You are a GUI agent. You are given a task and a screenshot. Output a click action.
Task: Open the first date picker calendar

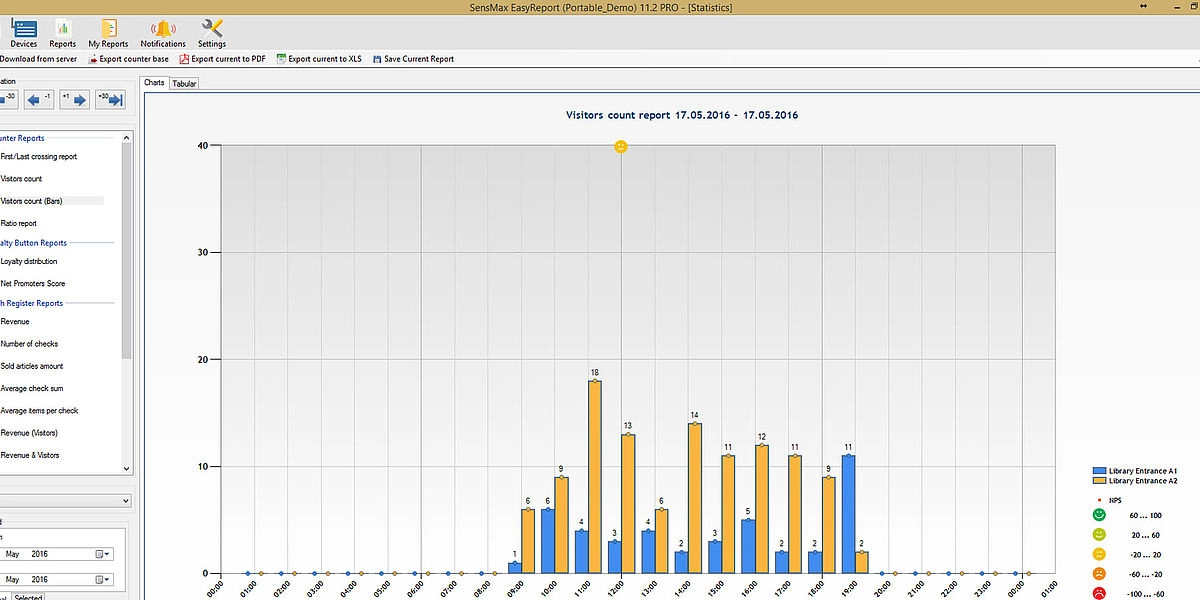click(103, 554)
